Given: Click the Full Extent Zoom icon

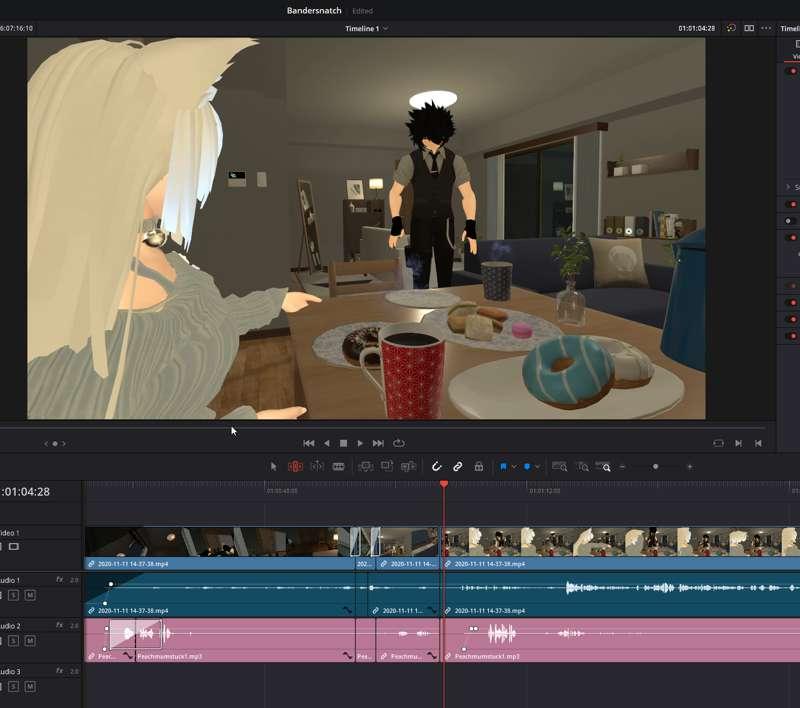Looking at the screenshot, I should [560, 466].
